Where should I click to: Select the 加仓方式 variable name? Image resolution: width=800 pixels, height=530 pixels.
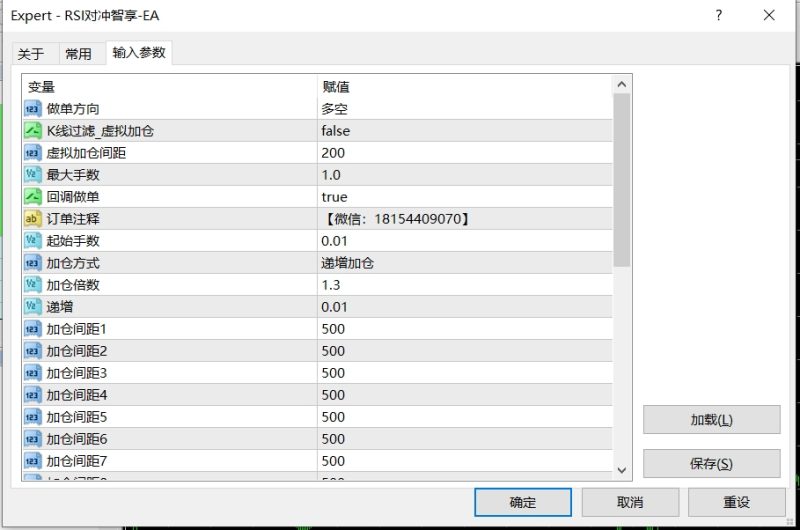[x=73, y=263]
